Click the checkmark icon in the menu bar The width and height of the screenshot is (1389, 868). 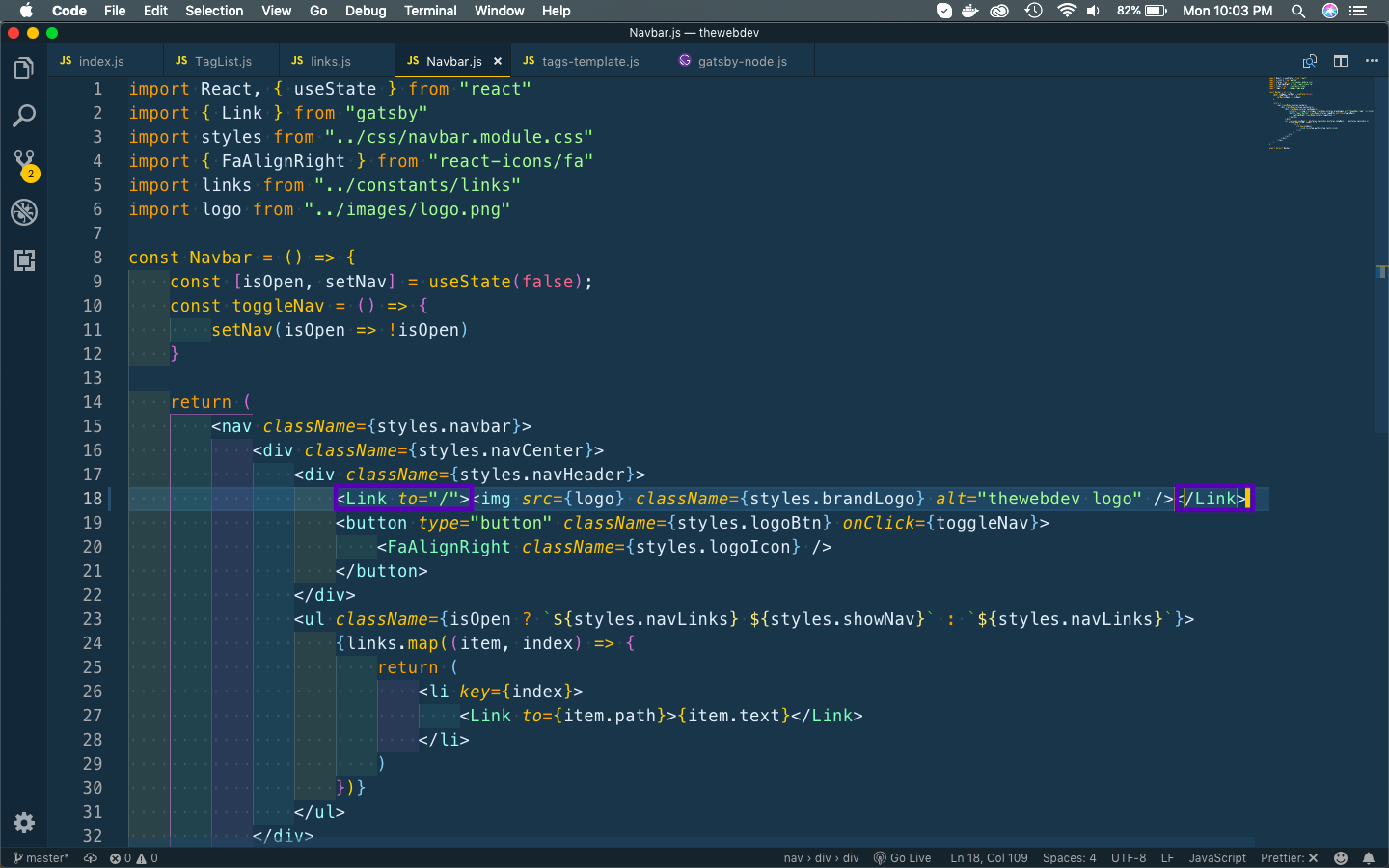point(944,11)
